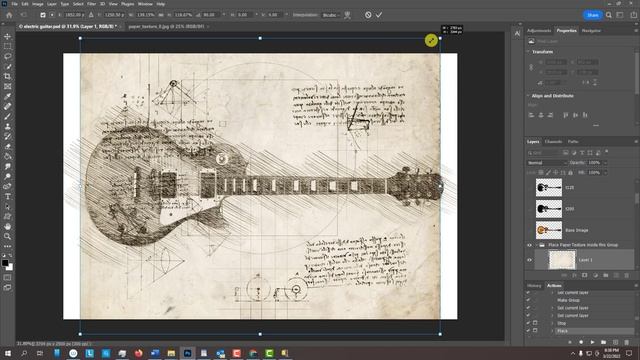The height and width of the screenshot is (360, 640).
Task: Select the Pen tool
Action: (x=7, y=187)
